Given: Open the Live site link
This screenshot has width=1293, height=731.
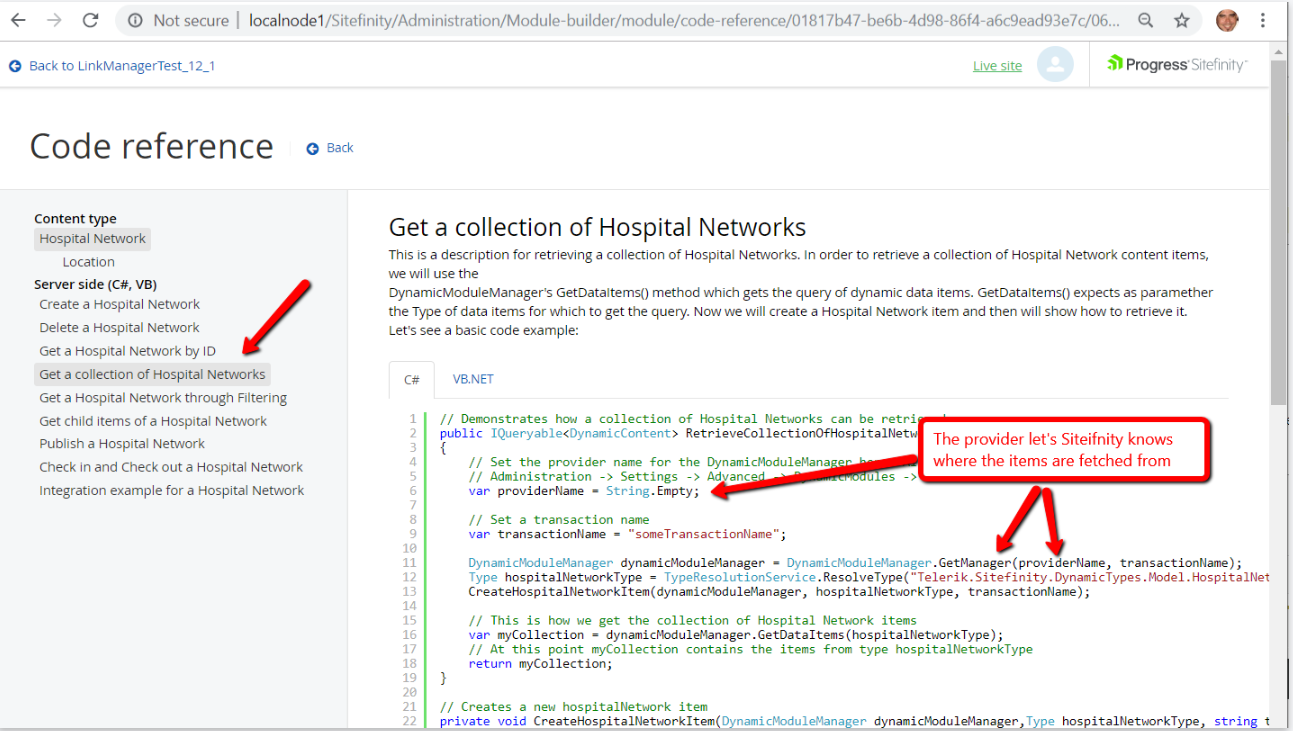Looking at the screenshot, I should coord(997,66).
